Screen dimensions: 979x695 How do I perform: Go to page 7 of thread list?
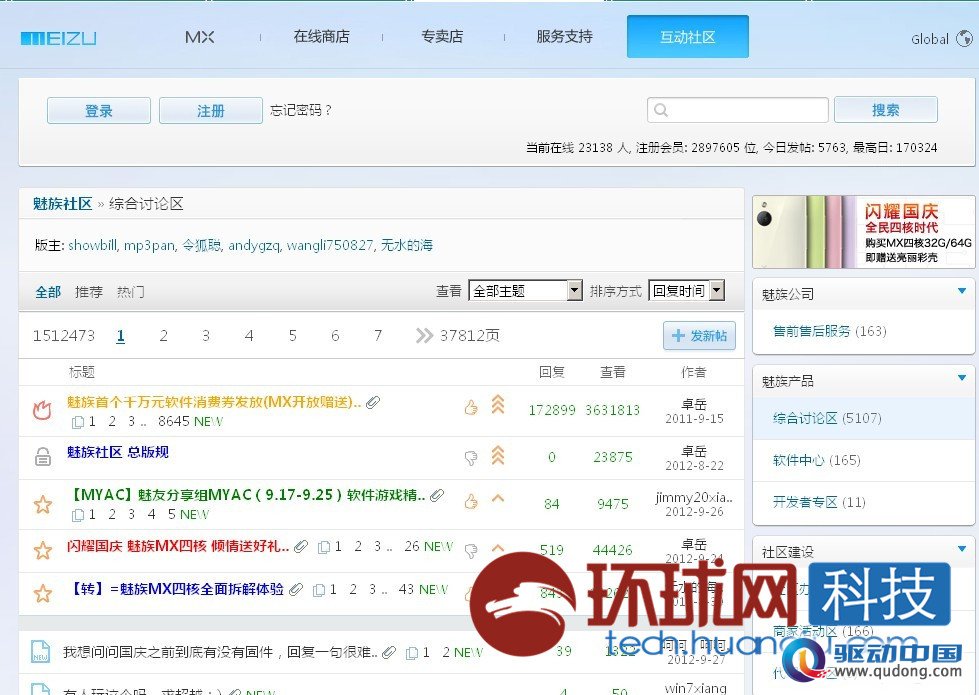tap(378, 336)
